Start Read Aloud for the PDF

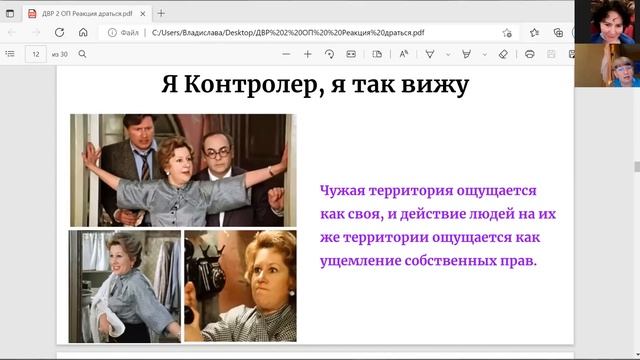pyautogui.click(x=404, y=54)
